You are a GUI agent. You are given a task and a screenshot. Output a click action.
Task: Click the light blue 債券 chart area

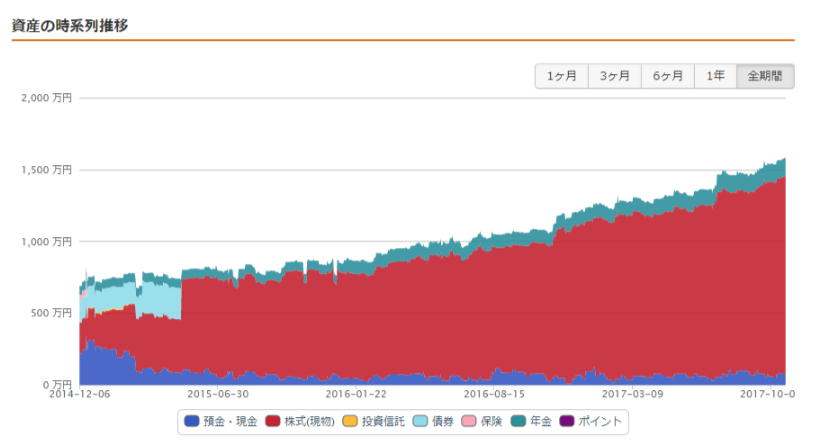(x=161, y=301)
